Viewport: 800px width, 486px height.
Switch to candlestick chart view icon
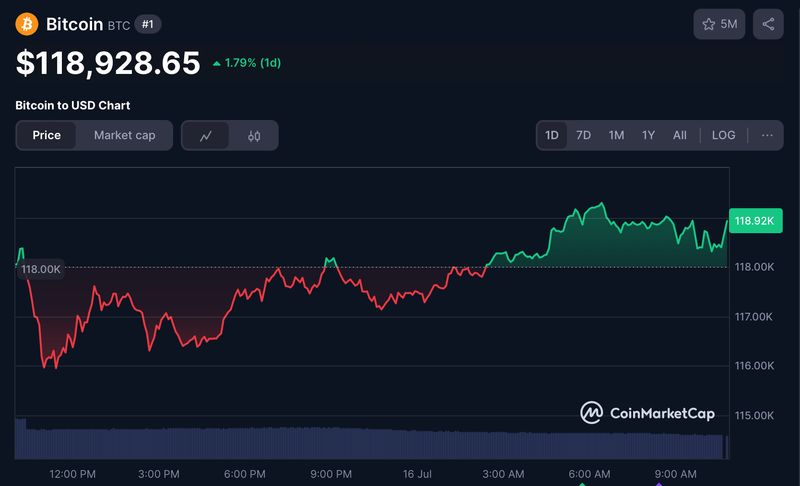(x=254, y=135)
